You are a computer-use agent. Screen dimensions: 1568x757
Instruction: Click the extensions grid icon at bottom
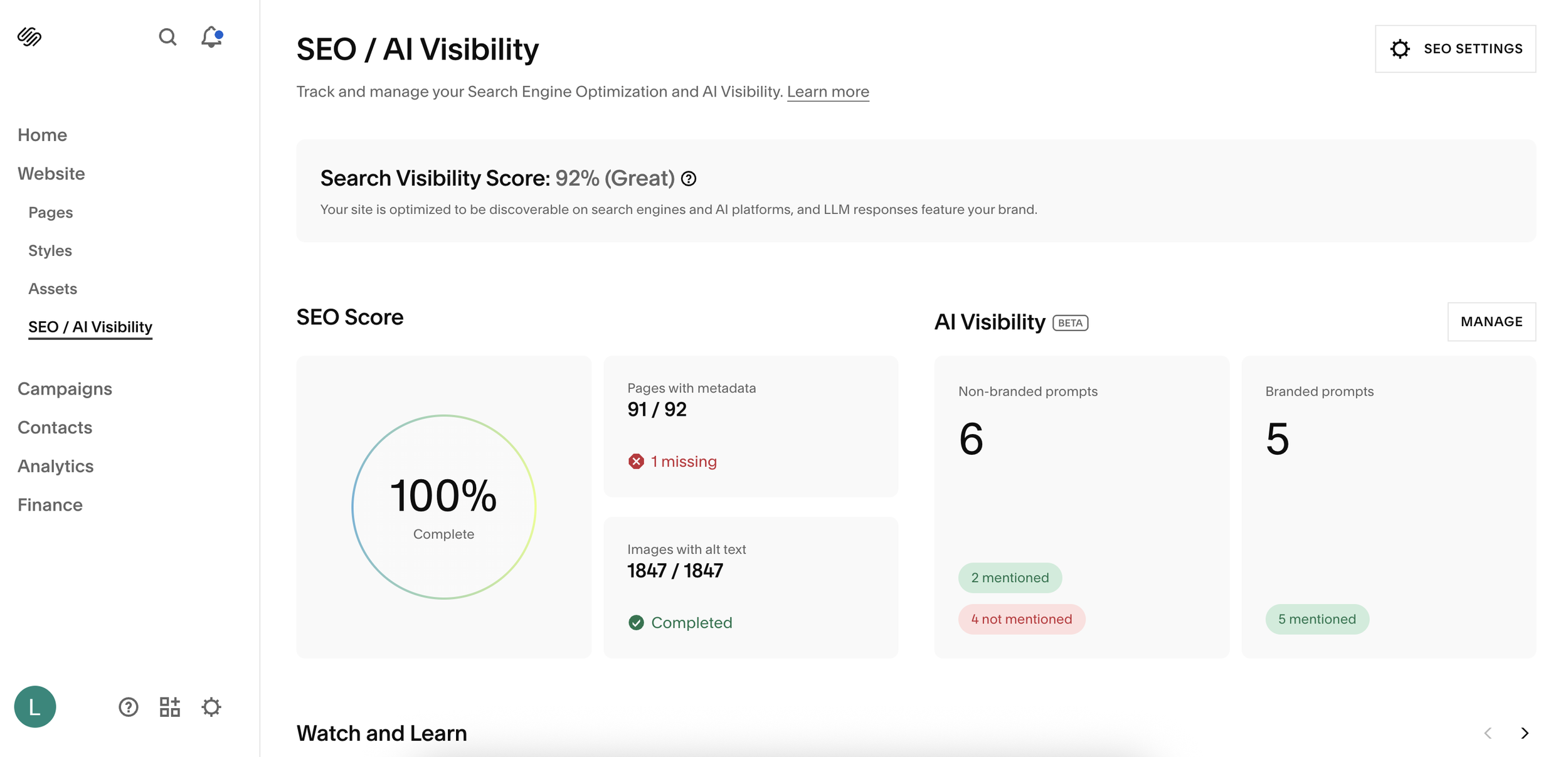click(169, 707)
